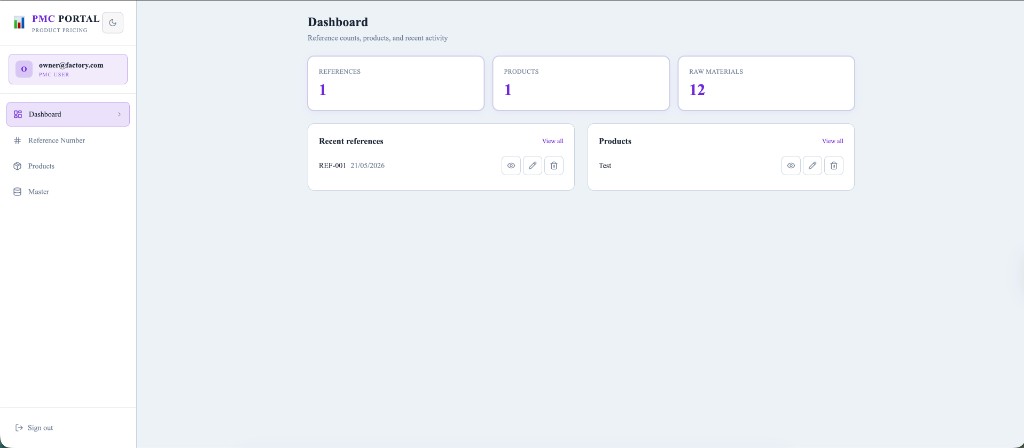Click the Dashboard page heading
The height and width of the screenshot is (448, 1024).
pos(338,22)
